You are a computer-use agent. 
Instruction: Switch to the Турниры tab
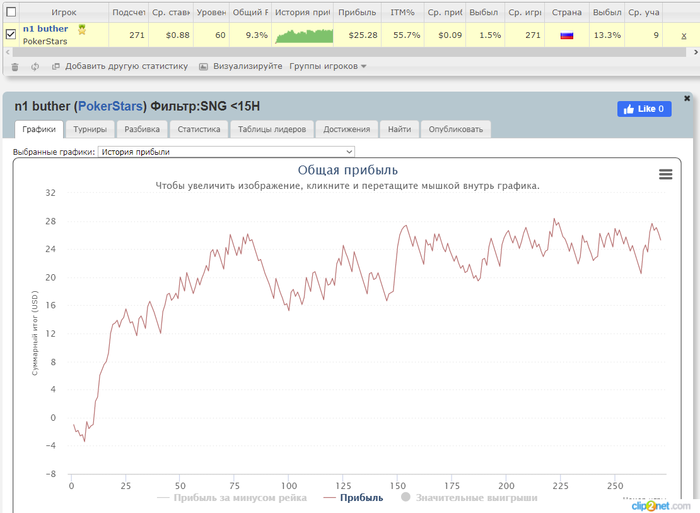click(90, 129)
